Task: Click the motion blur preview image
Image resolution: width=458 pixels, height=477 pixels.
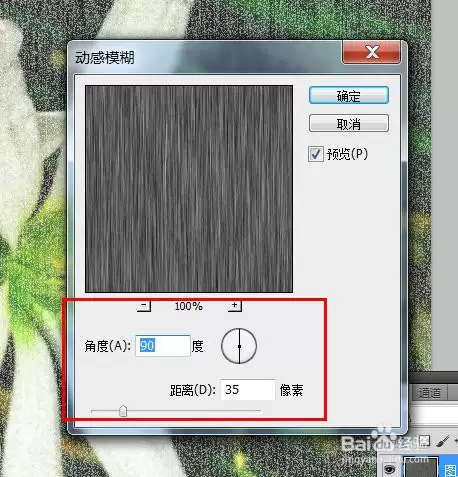Action: 189,189
